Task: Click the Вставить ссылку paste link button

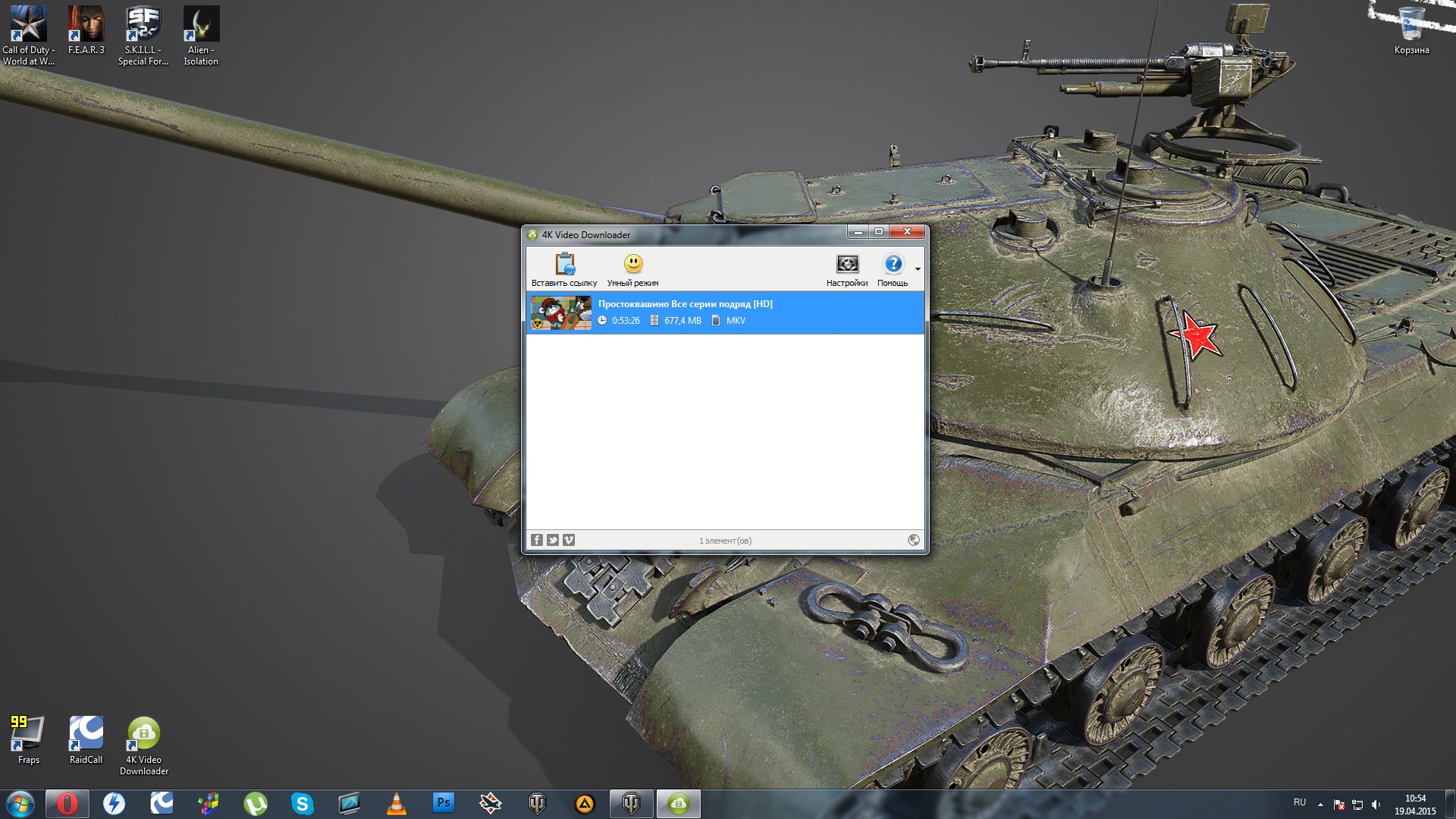Action: 564,270
